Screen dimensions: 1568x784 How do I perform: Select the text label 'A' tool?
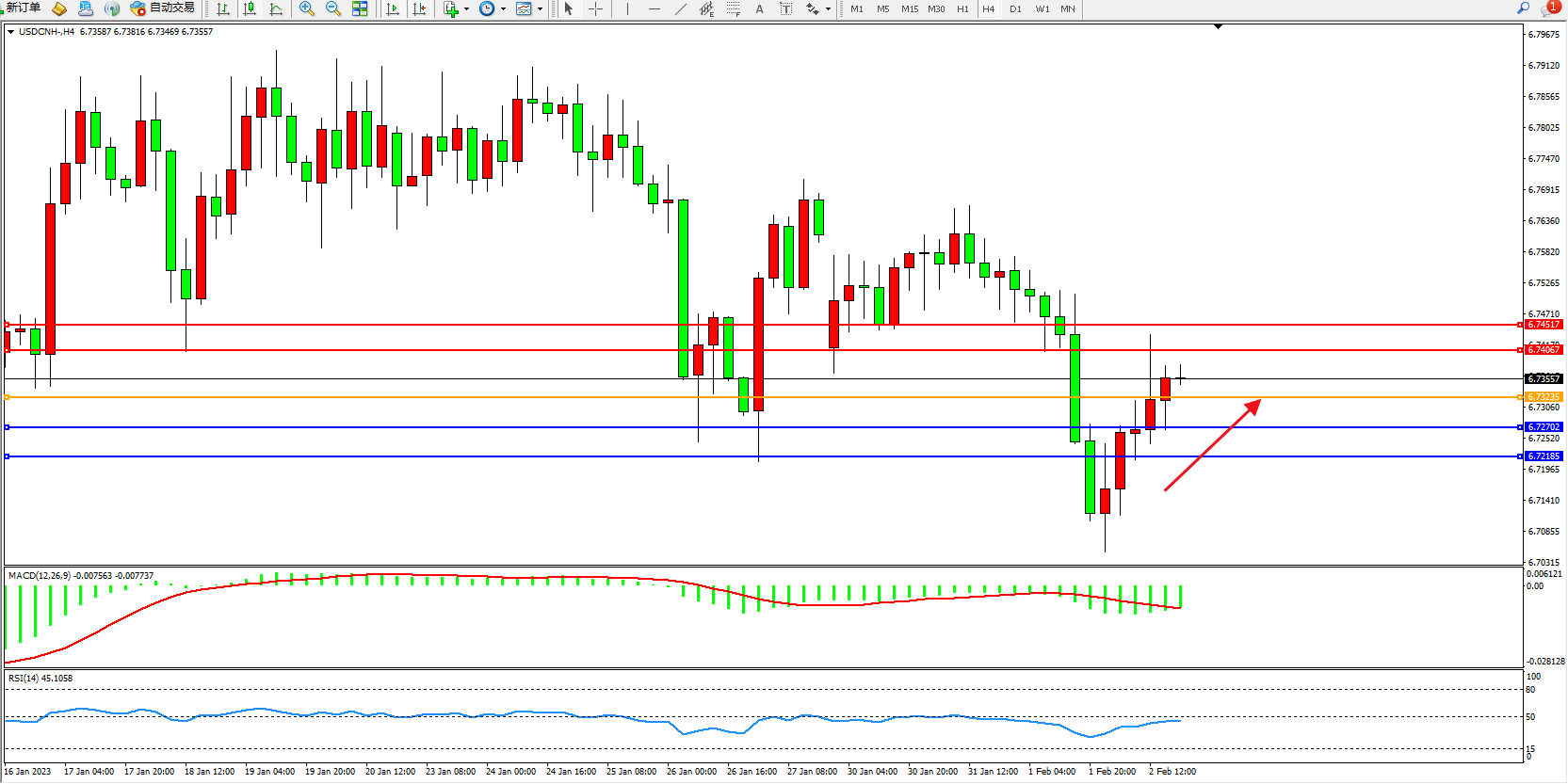click(x=759, y=8)
